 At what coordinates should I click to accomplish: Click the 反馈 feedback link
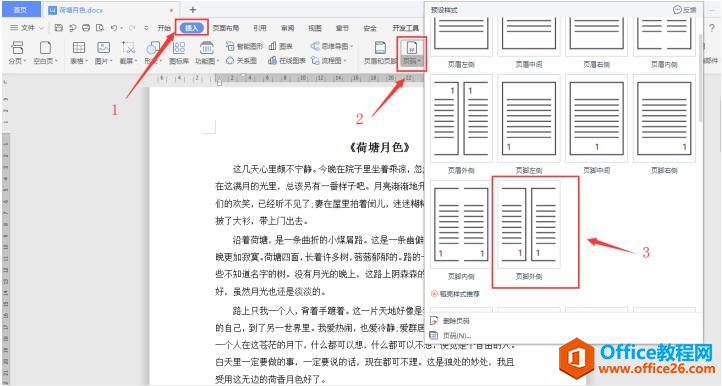[x=685, y=10]
